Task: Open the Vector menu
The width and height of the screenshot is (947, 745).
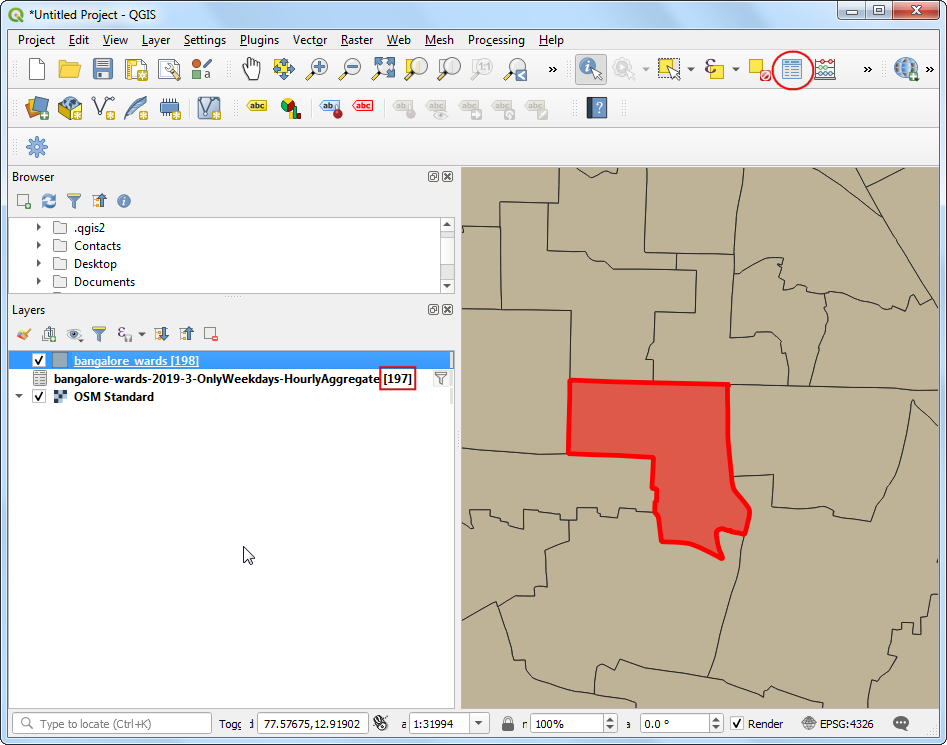Action: tap(310, 40)
